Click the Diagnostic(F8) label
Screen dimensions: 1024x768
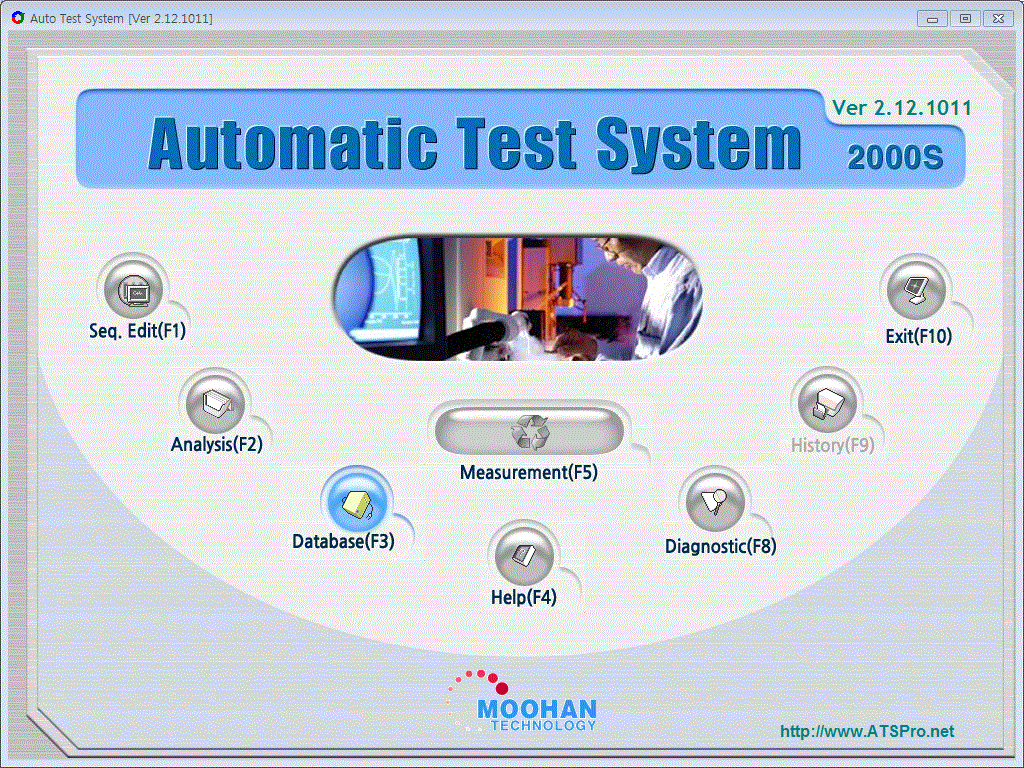[x=721, y=546]
